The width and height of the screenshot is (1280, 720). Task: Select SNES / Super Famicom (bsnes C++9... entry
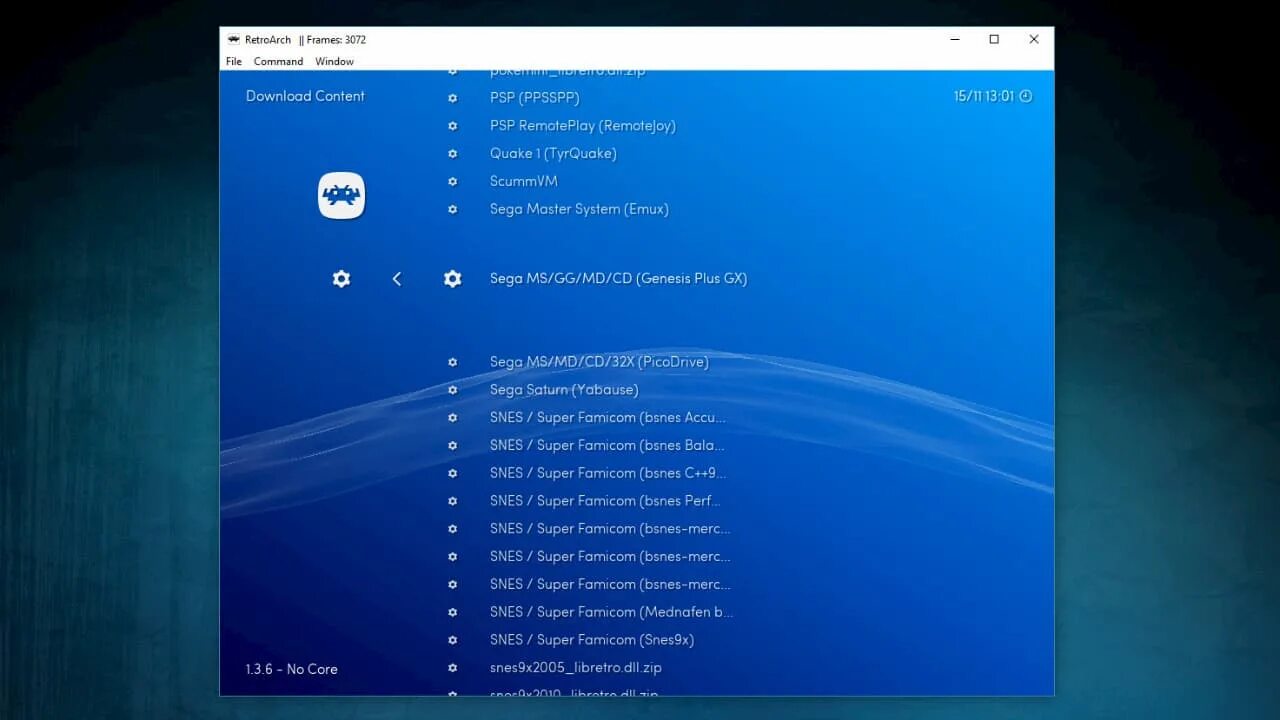coord(608,473)
